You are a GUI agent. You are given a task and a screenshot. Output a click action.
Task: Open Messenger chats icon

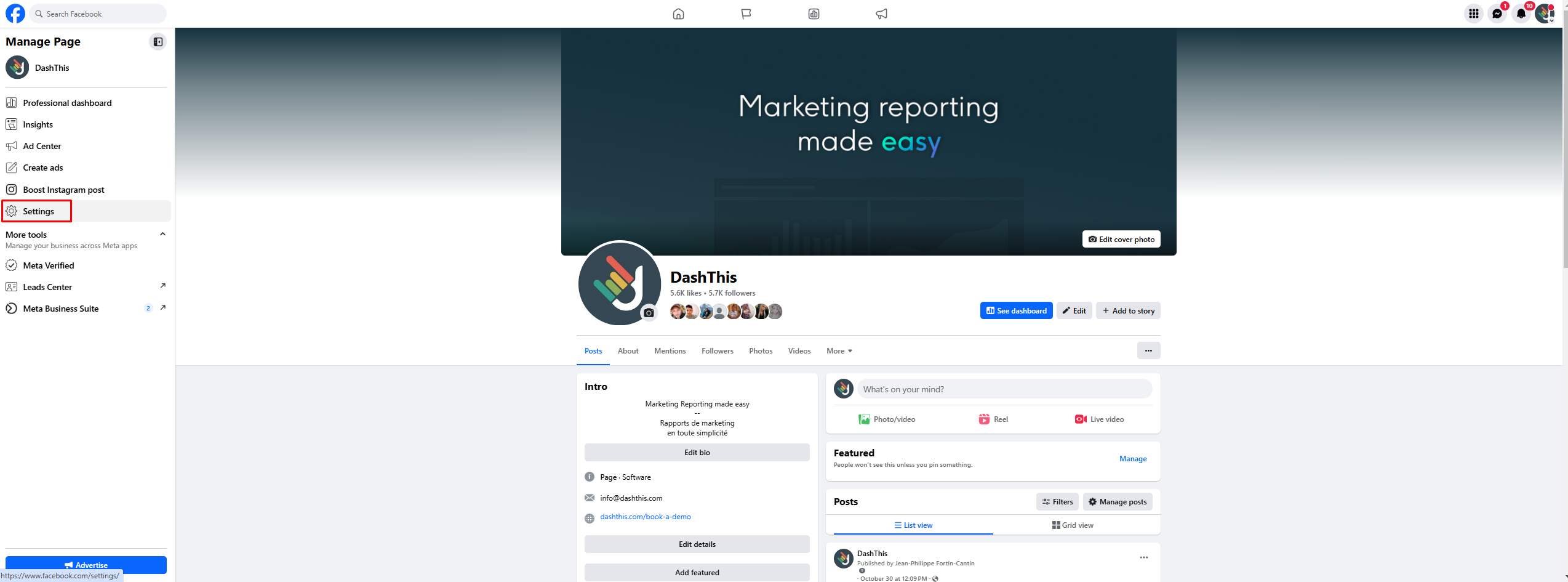pyautogui.click(x=1497, y=14)
